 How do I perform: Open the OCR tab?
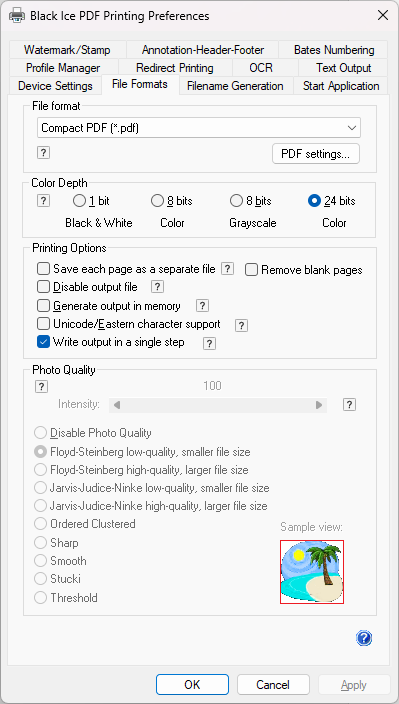tap(261, 68)
